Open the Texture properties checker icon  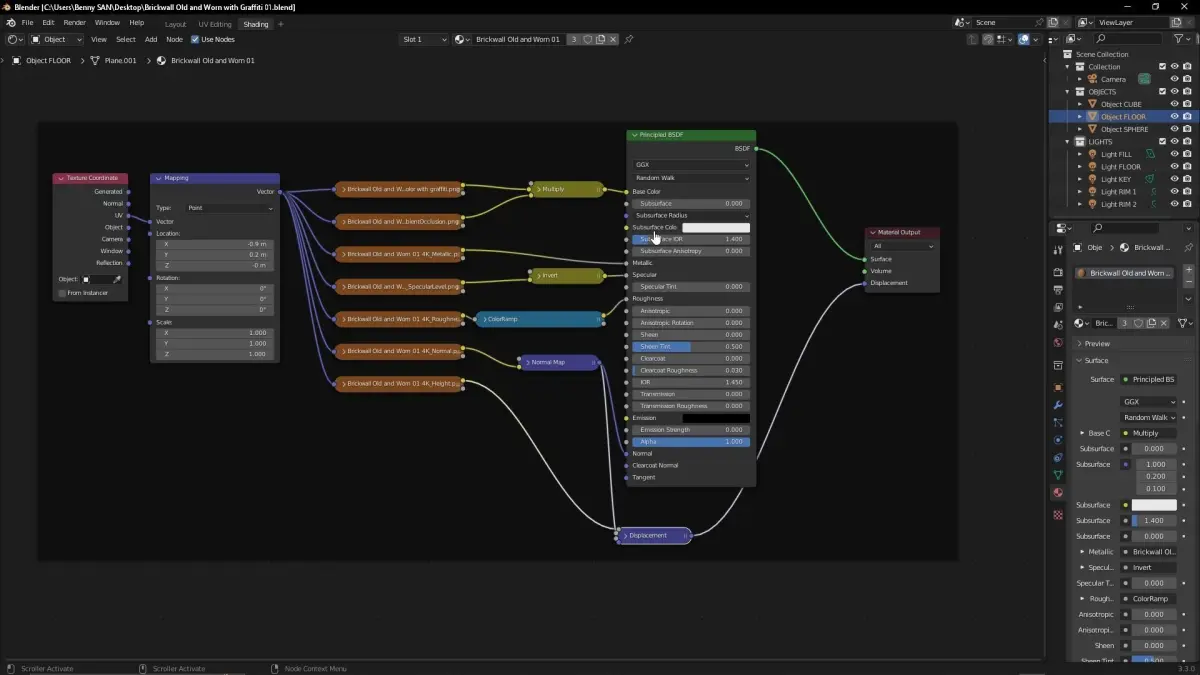(1058, 515)
